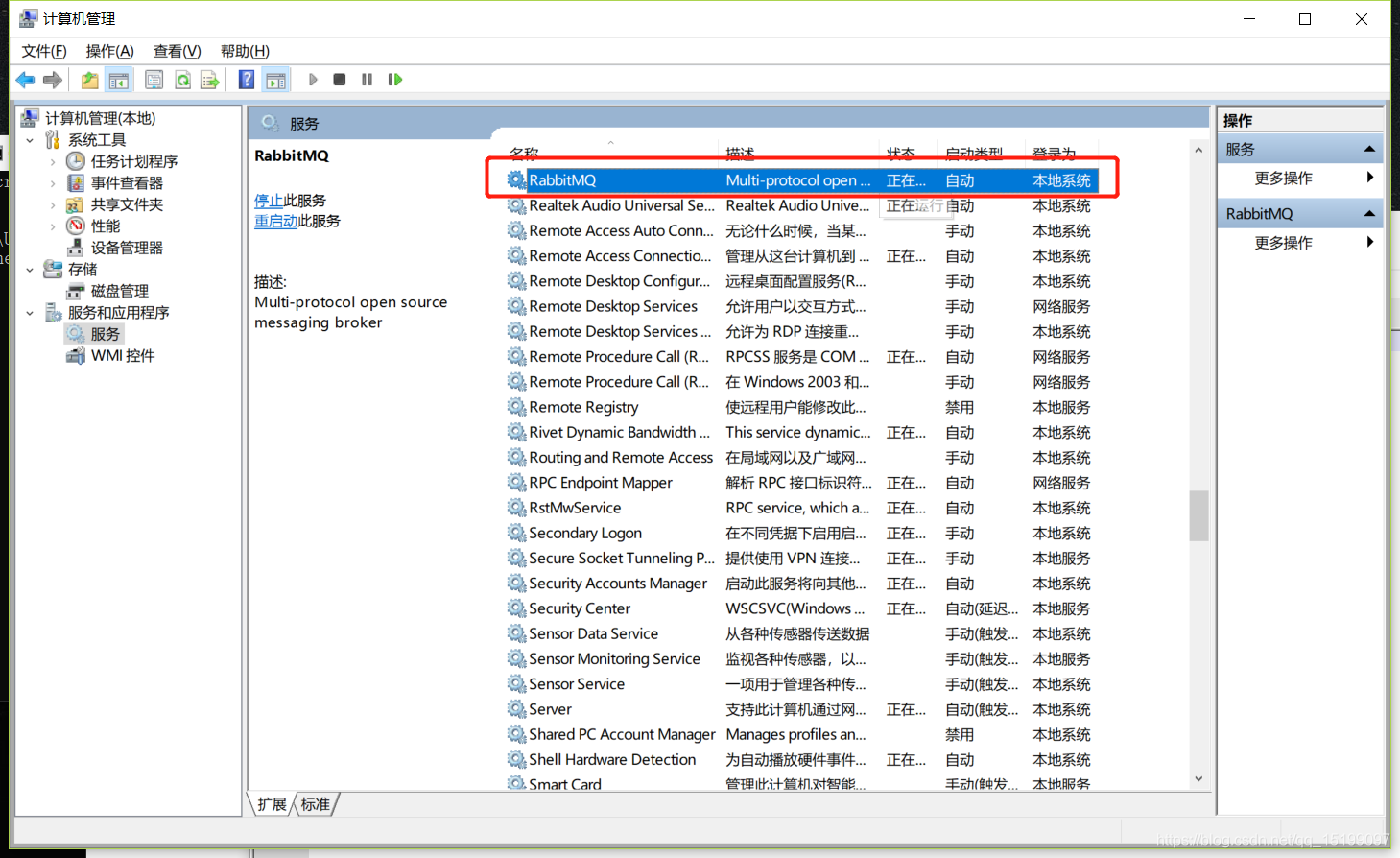Restart the service with the restart icon
The width and height of the screenshot is (1400, 858).
394,80
